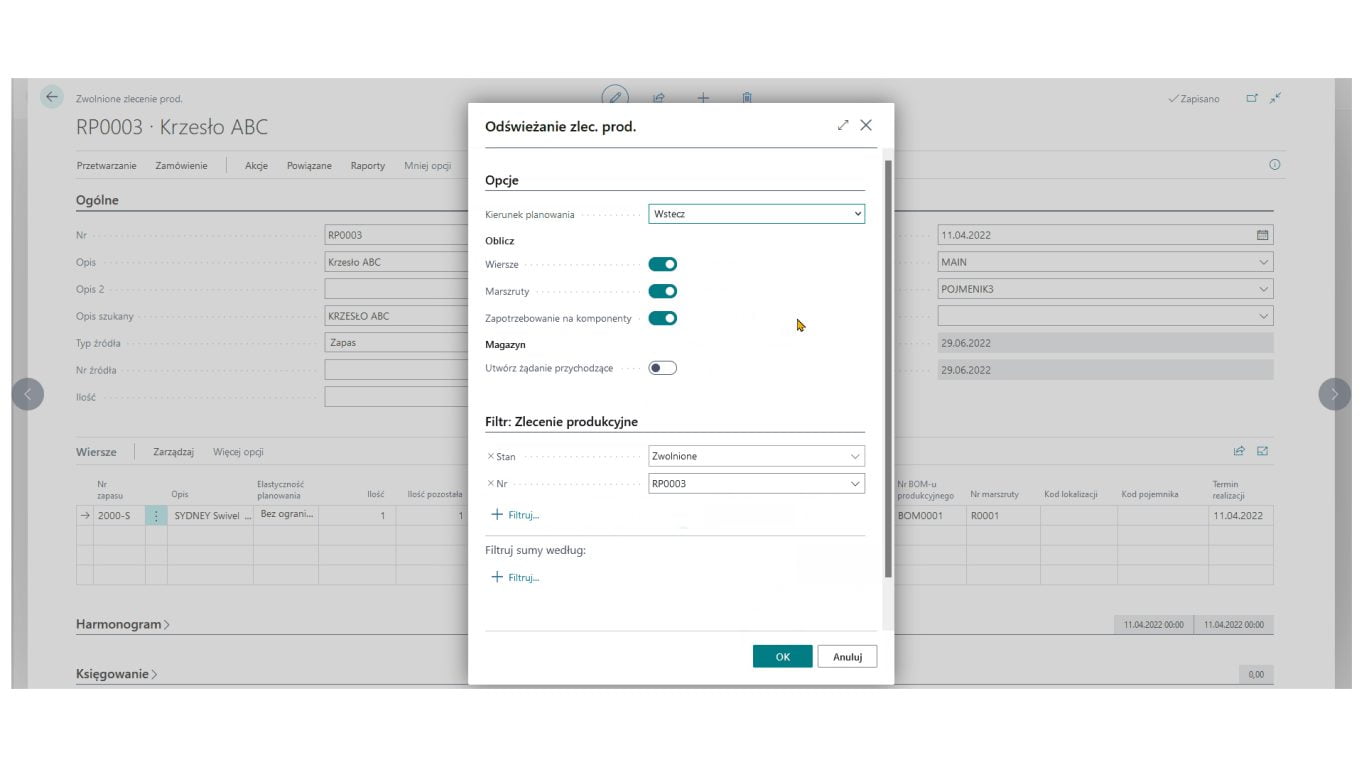The width and height of the screenshot is (1364, 767).
Task: Click the 2000-S item number cell
Action: (119, 516)
